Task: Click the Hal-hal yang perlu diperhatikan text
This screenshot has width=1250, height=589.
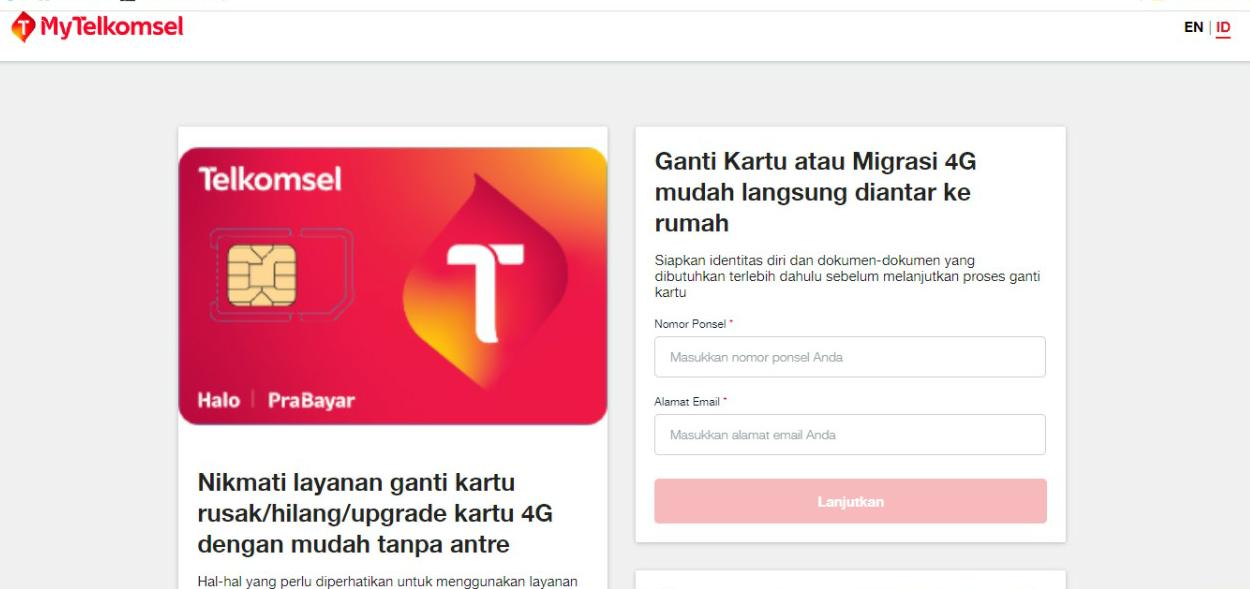Action: 388,581
